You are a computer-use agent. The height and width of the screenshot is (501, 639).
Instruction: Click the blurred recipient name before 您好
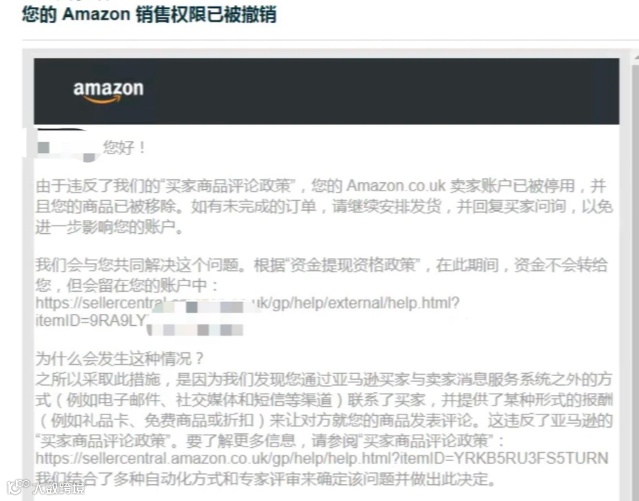[67, 148]
